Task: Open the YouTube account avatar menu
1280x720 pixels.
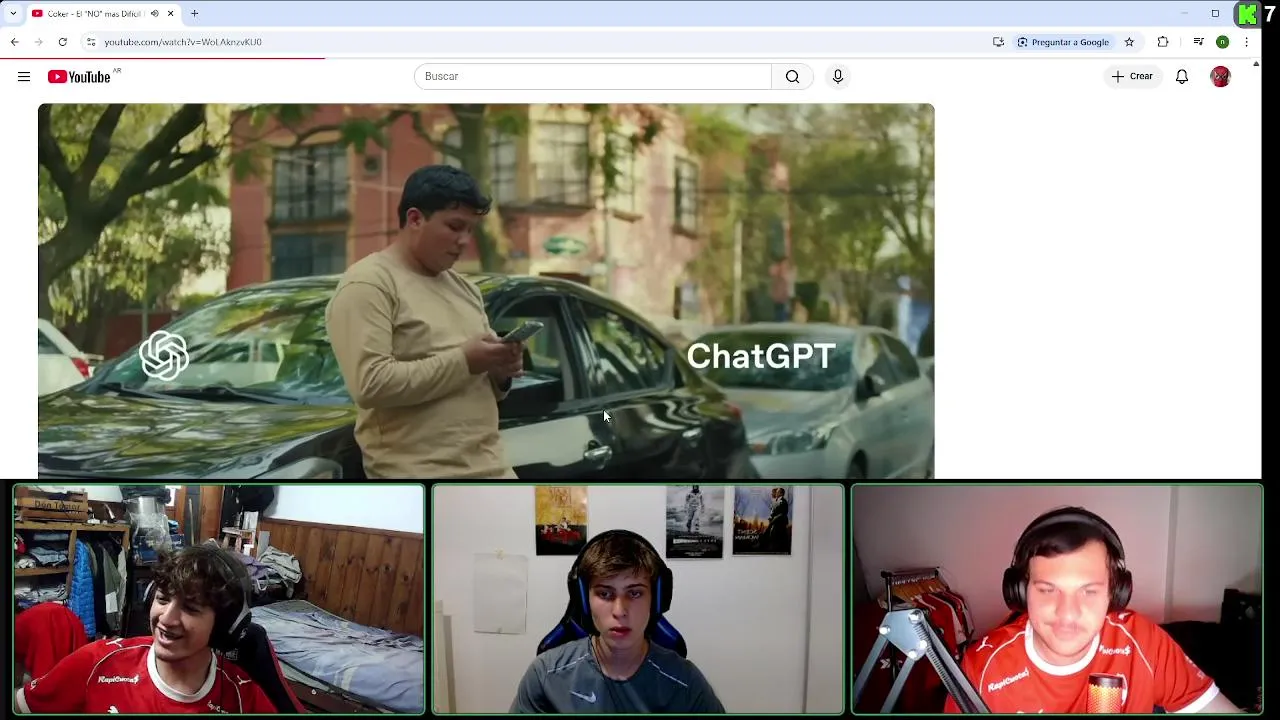Action: point(1220,77)
